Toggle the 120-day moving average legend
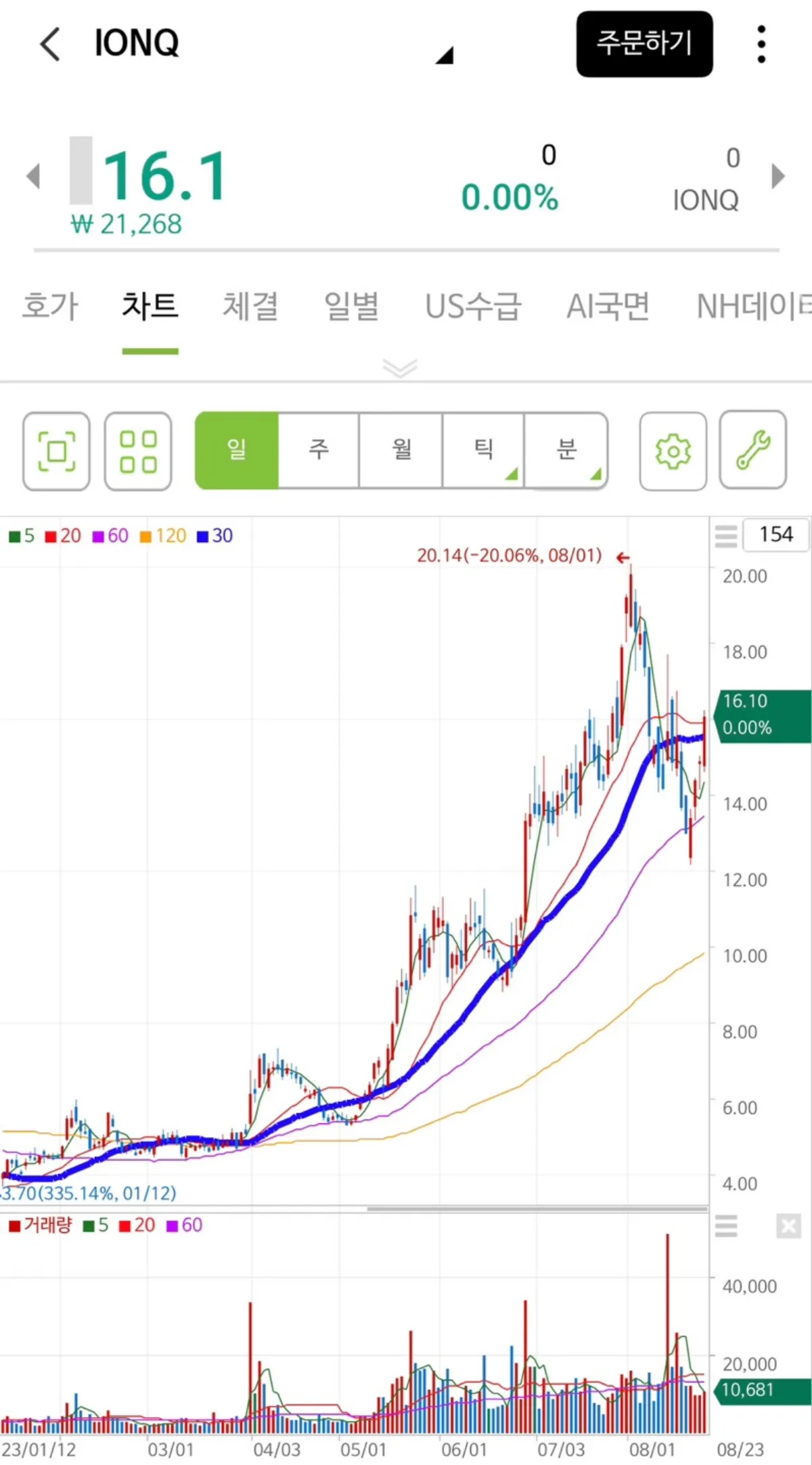This screenshot has height=1465, width=812. (162, 536)
